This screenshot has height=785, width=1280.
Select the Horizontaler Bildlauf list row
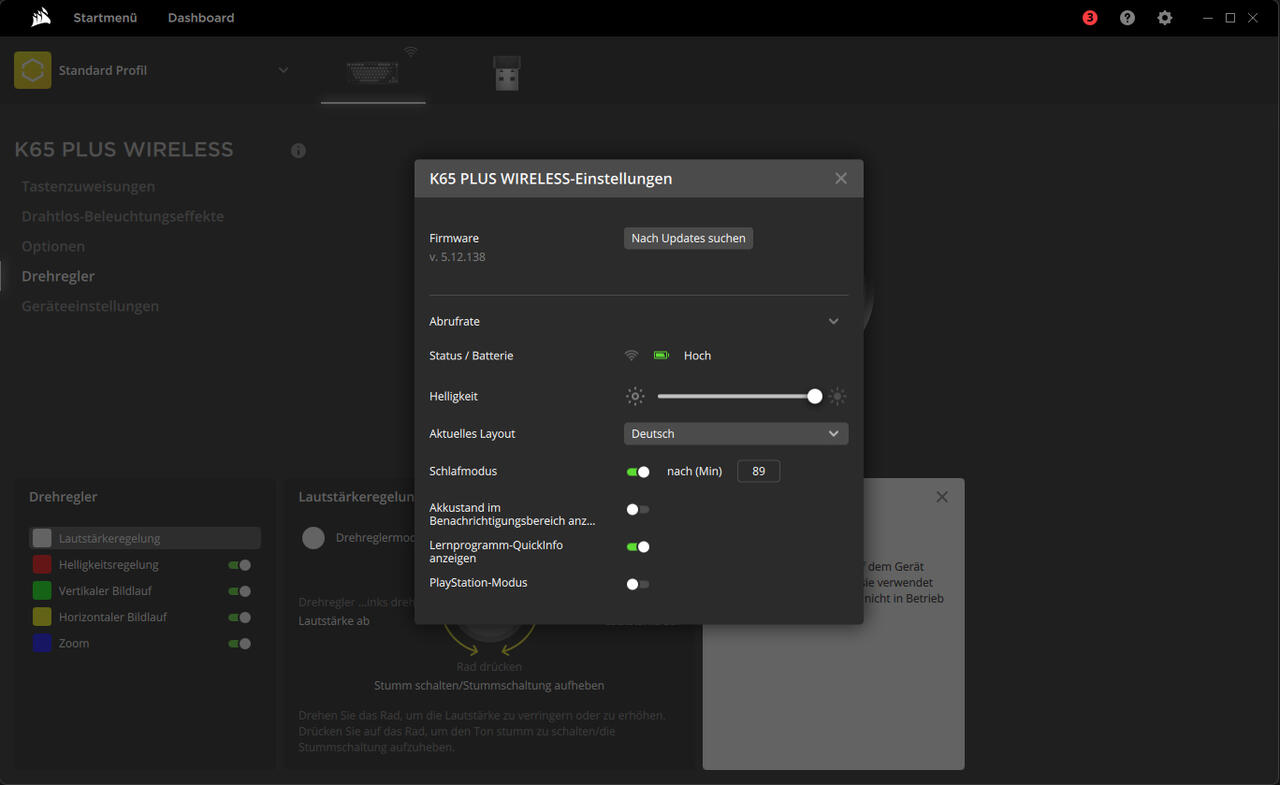(145, 617)
